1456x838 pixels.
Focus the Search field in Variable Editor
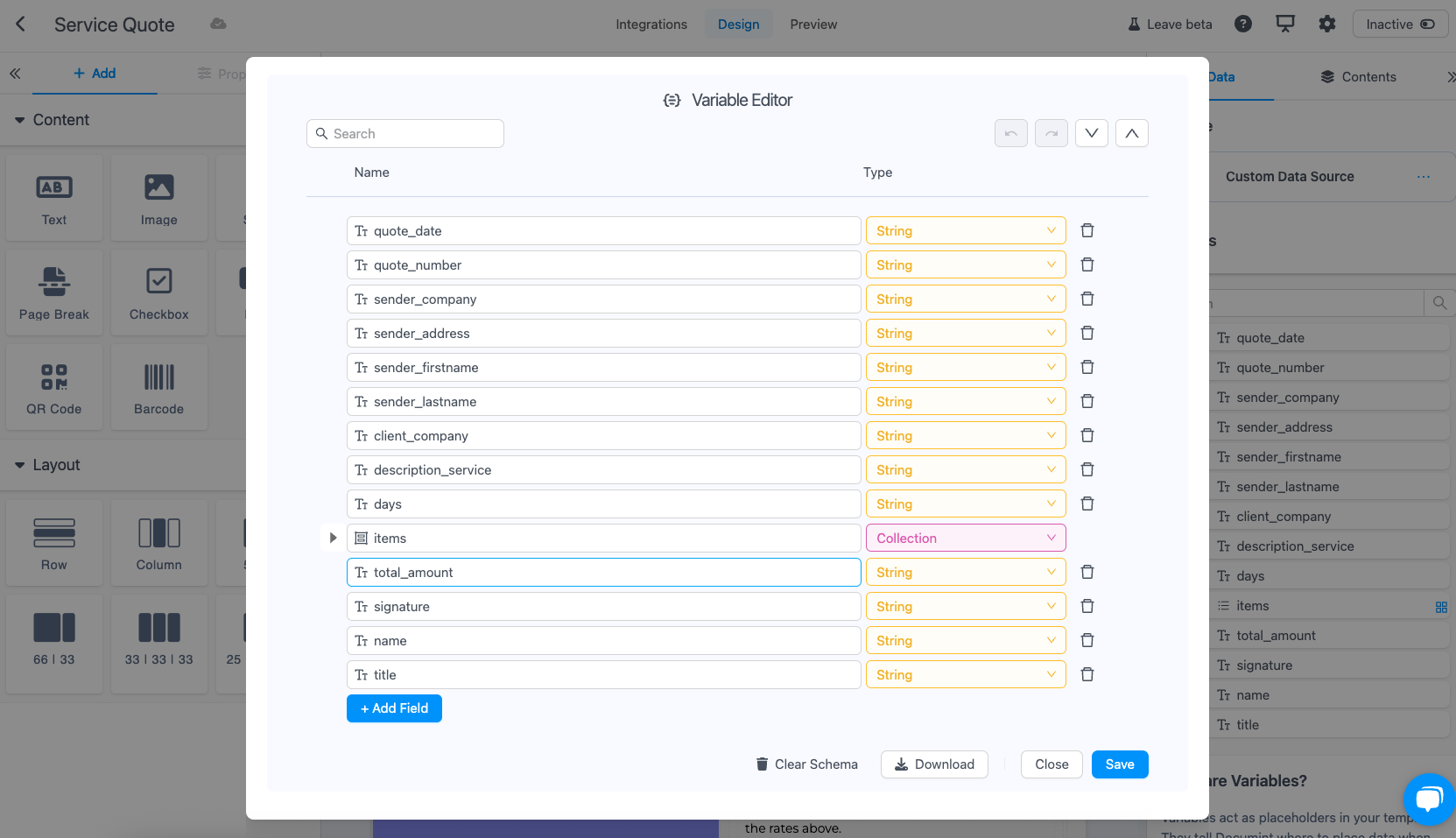point(411,134)
